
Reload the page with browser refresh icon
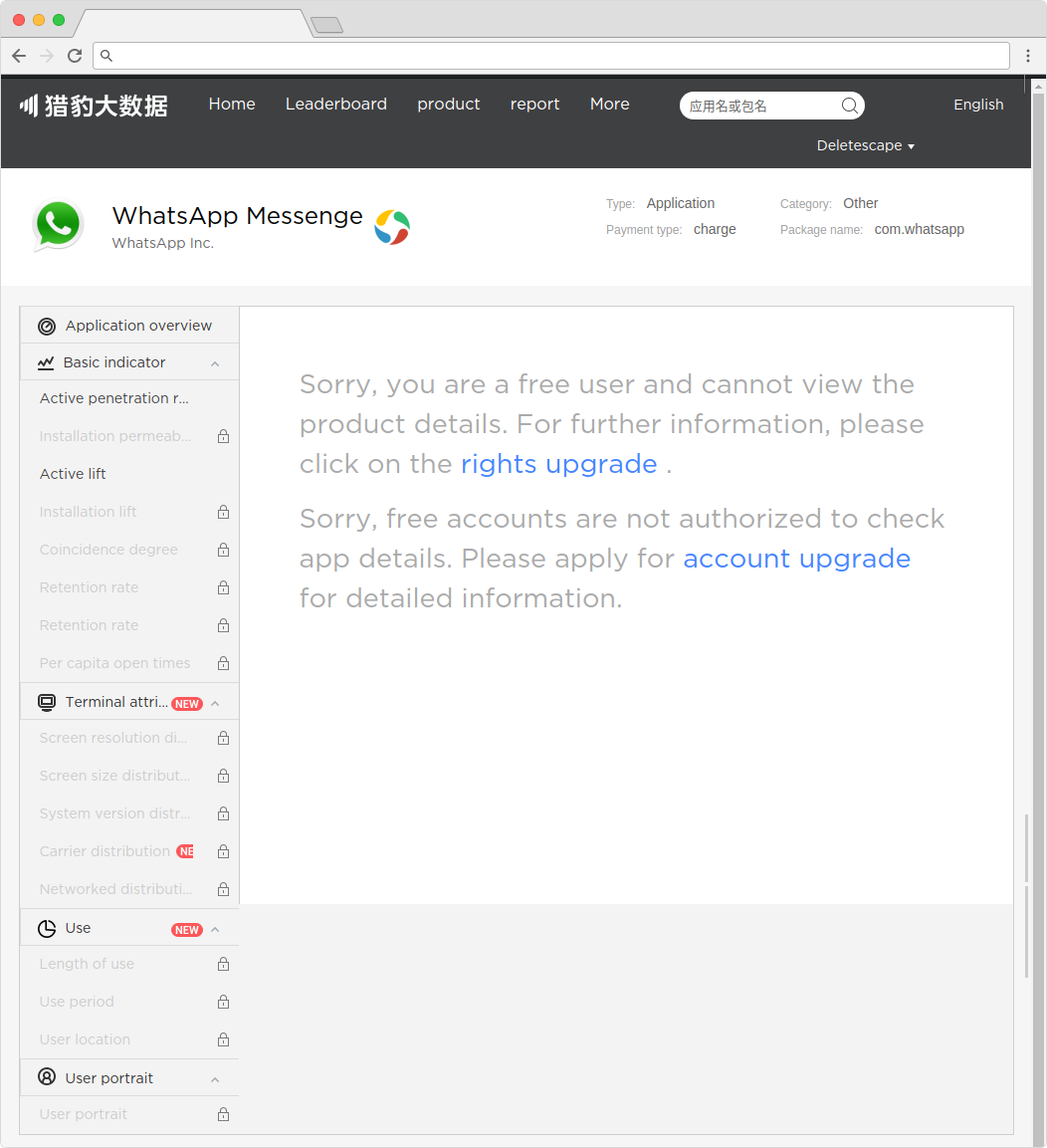pyautogui.click(x=75, y=56)
